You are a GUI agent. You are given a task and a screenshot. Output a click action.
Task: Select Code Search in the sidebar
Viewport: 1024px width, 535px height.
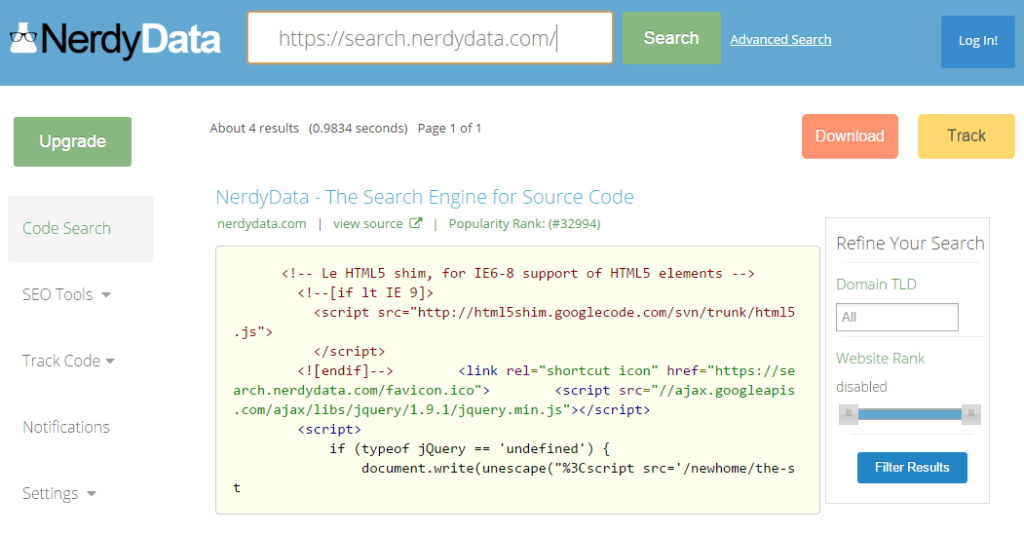point(80,229)
